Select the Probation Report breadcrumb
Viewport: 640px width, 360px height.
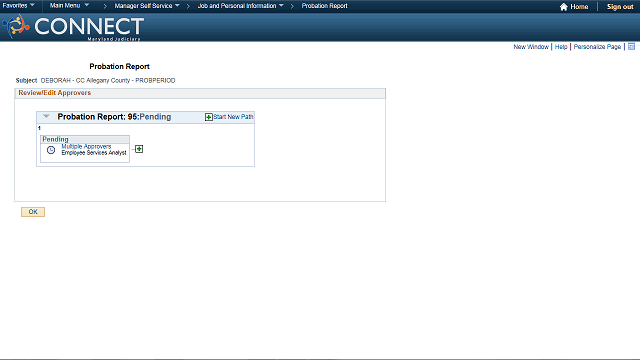tap(324, 6)
